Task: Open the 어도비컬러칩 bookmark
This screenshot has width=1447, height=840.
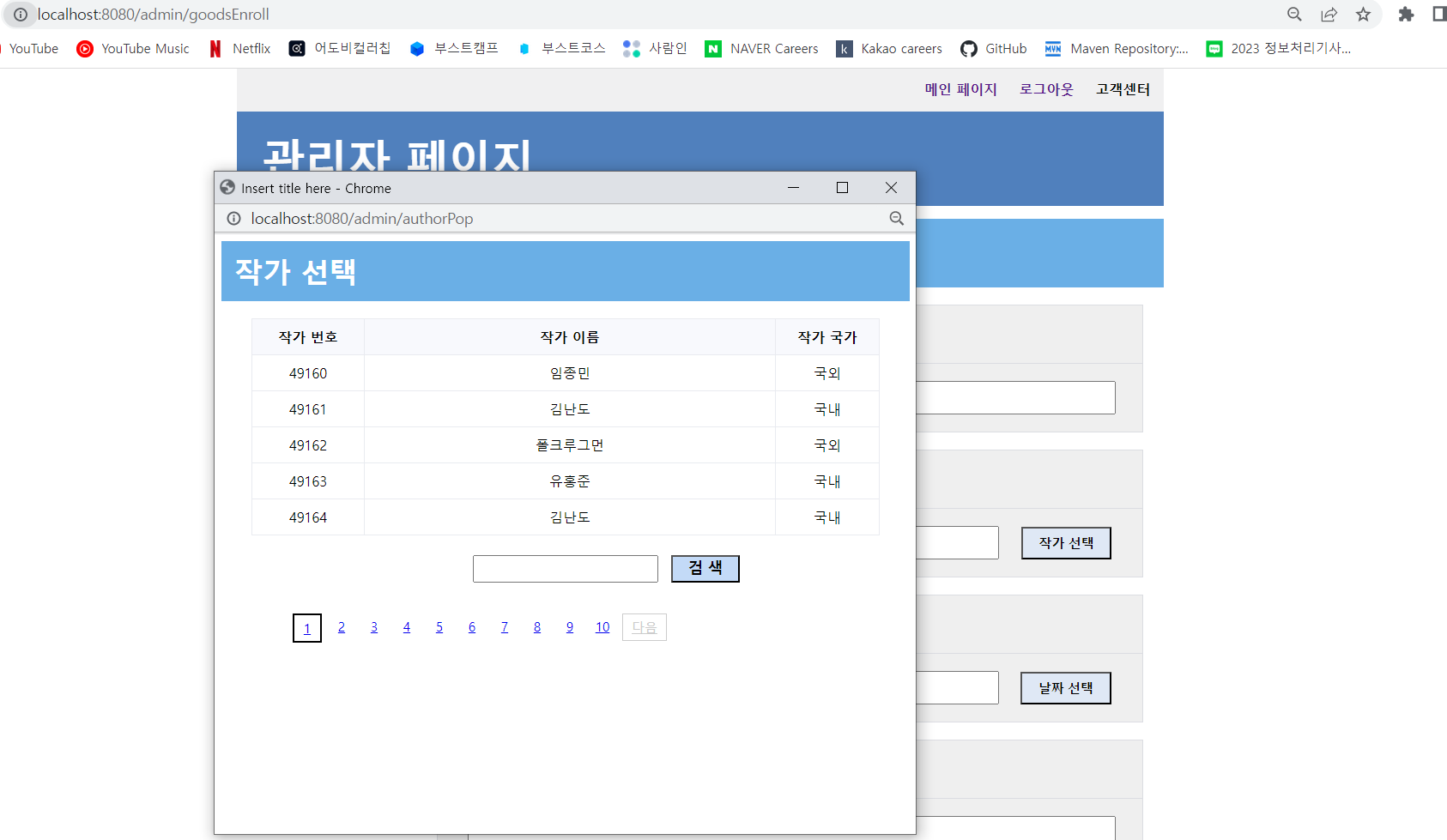Action: pos(340,49)
